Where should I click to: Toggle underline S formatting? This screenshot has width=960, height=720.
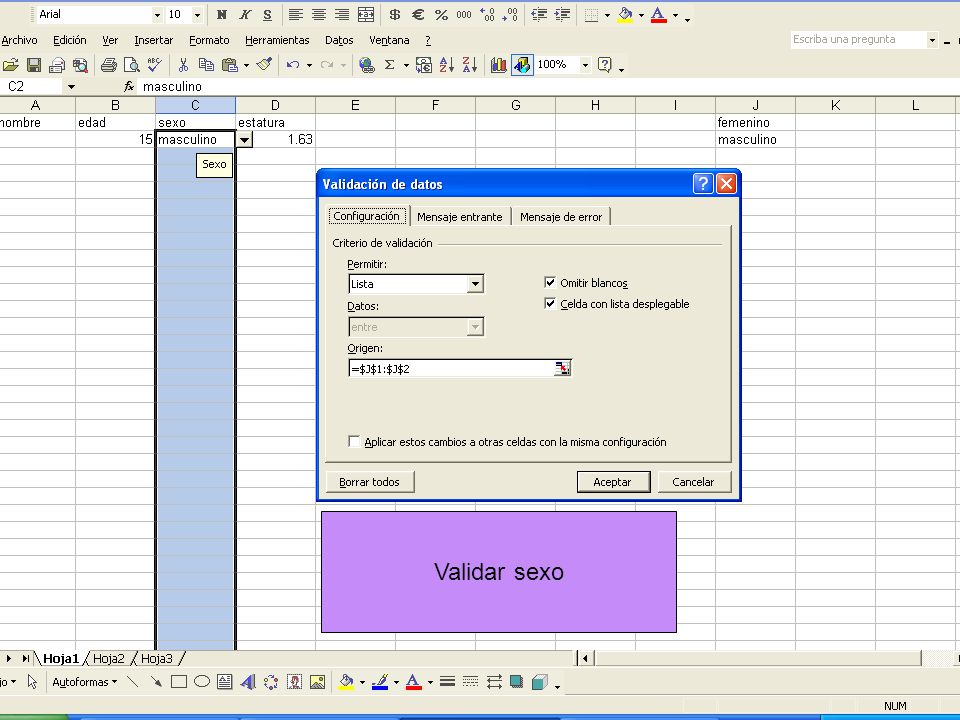coord(268,15)
